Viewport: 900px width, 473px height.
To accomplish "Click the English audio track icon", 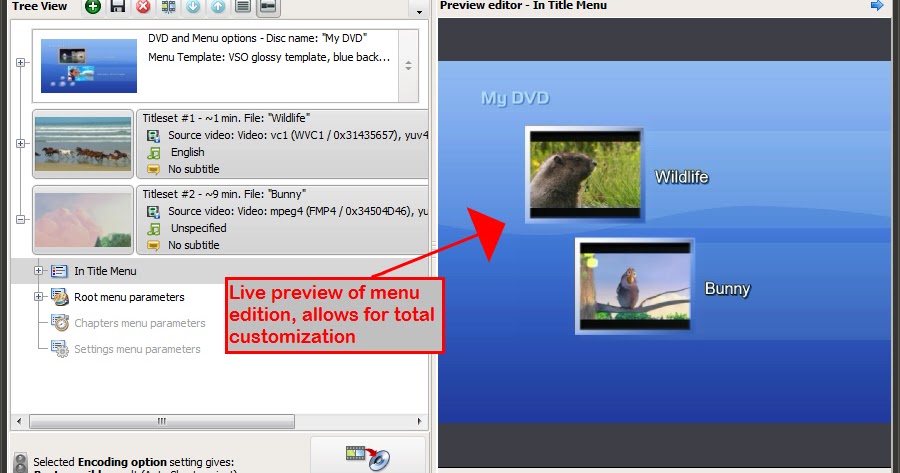I will [x=153, y=153].
